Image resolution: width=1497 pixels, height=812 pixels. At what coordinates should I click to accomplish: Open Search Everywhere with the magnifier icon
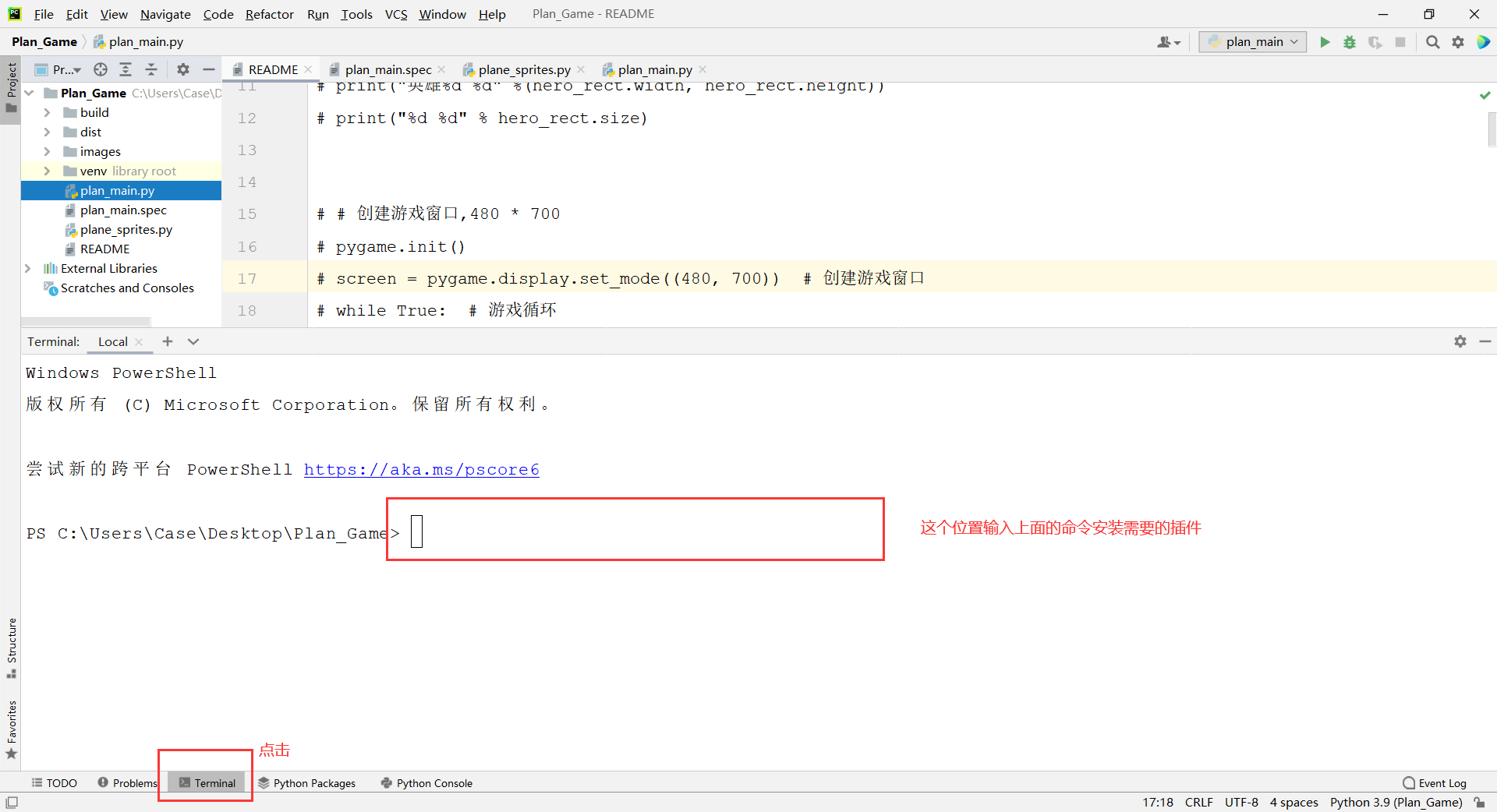click(1432, 42)
